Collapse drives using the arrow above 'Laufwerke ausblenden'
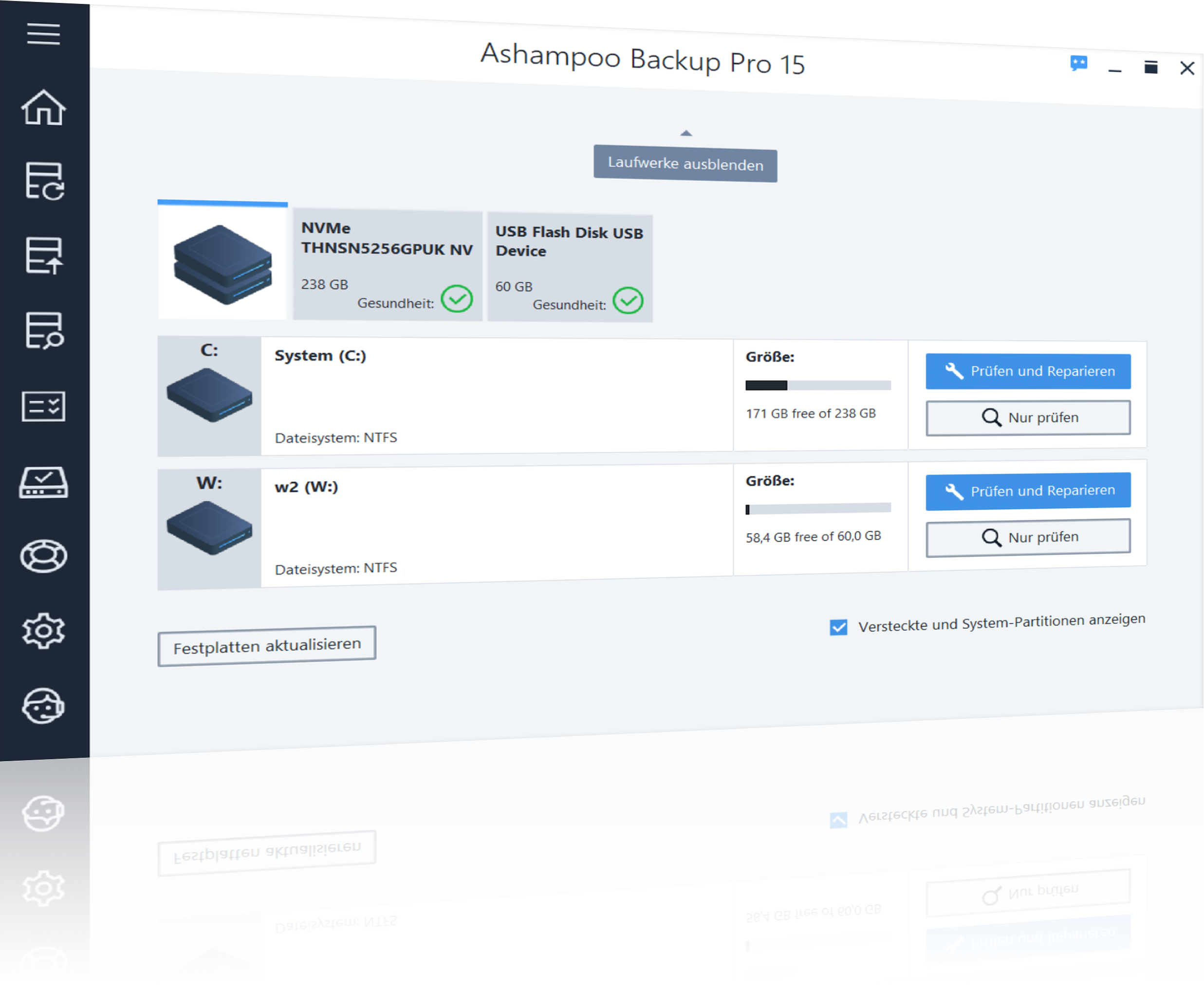The height and width of the screenshot is (989, 1204). (x=686, y=133)
